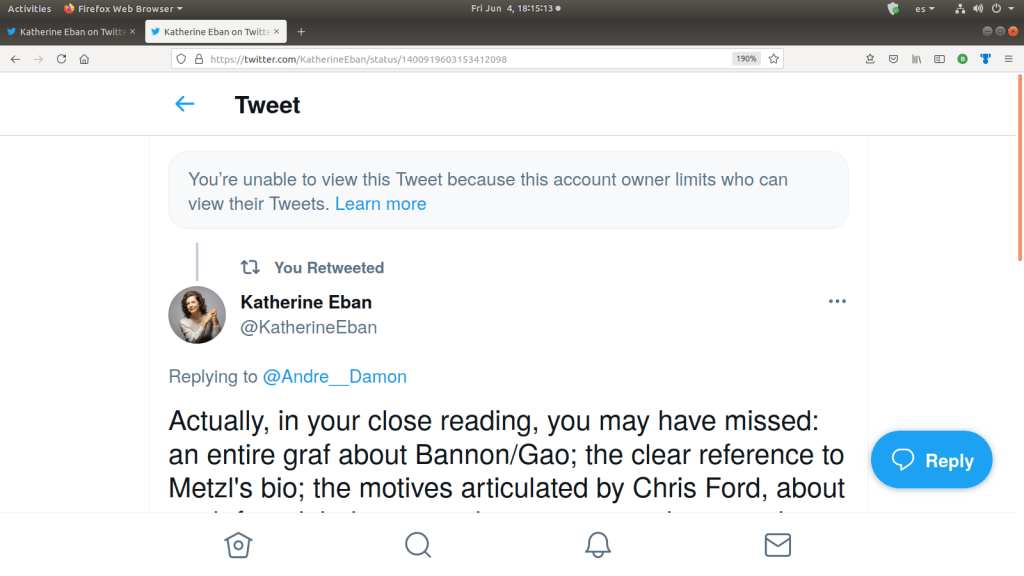Bookmark this page with the star icon
1024x576 pixels.
tap(773, 59)
